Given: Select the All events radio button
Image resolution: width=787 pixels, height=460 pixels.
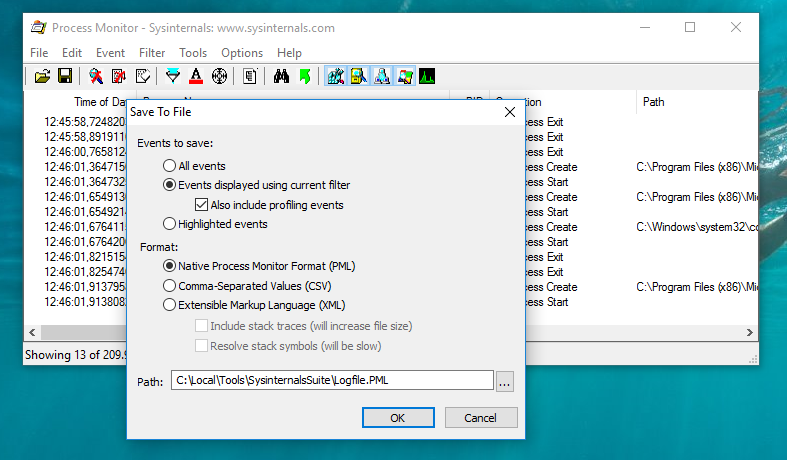Looking at the screenshot, I should coord(170,166).
